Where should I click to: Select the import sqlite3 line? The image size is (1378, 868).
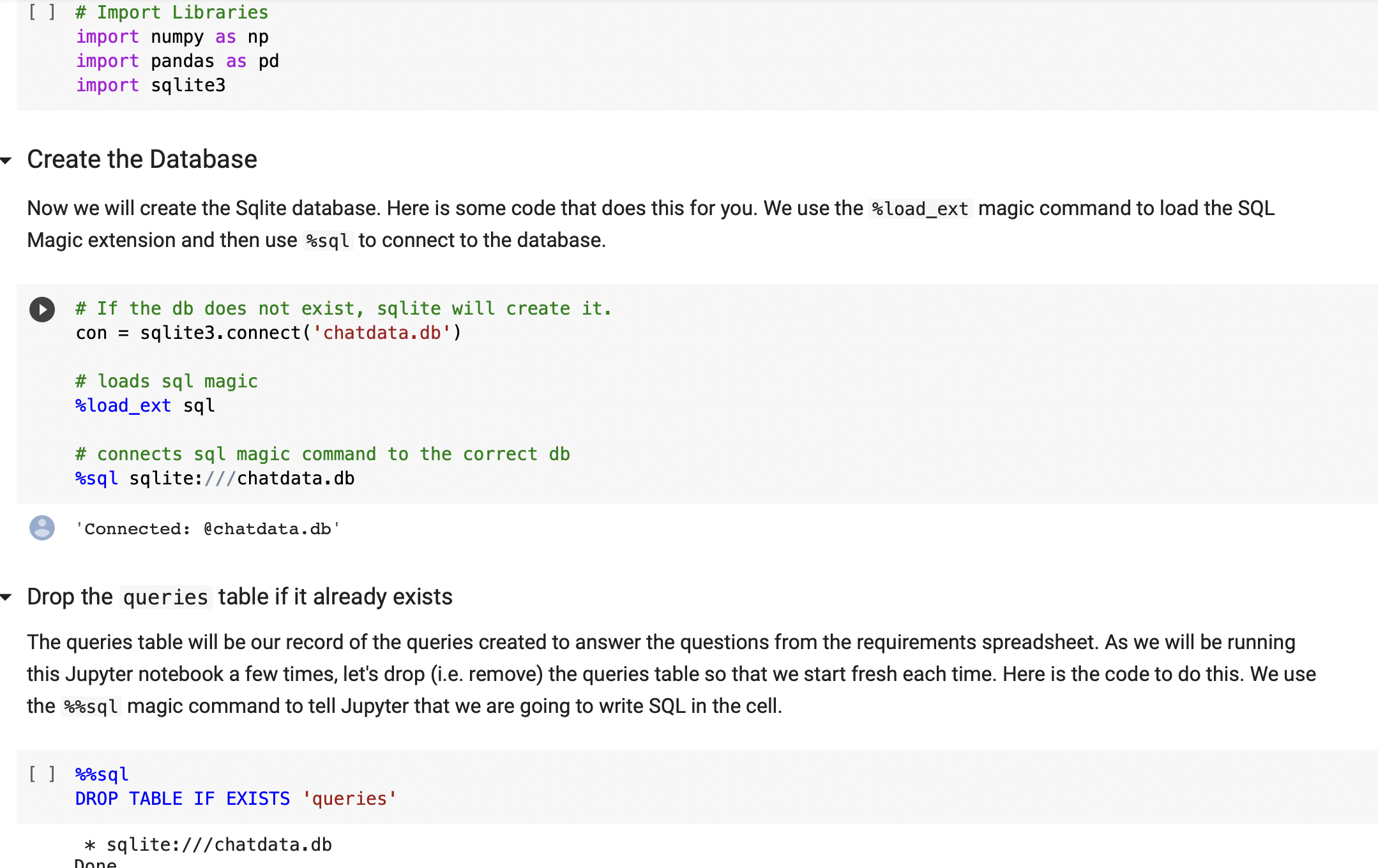[x=151, y=85]
